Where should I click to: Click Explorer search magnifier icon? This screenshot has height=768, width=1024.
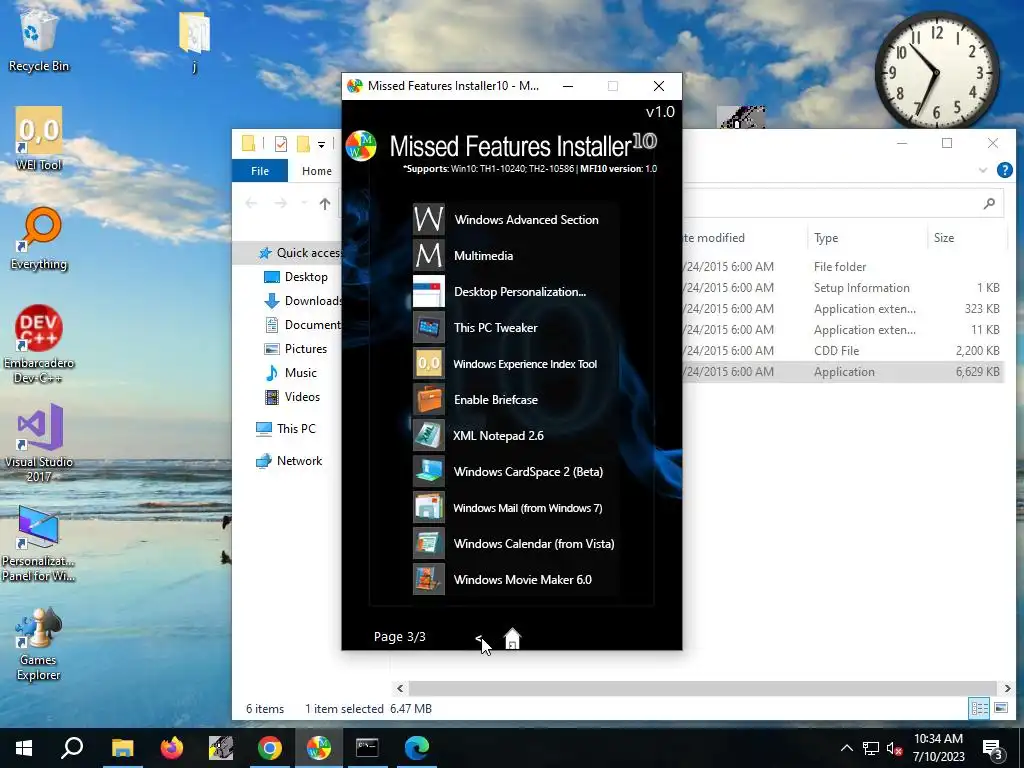[989, 204]
